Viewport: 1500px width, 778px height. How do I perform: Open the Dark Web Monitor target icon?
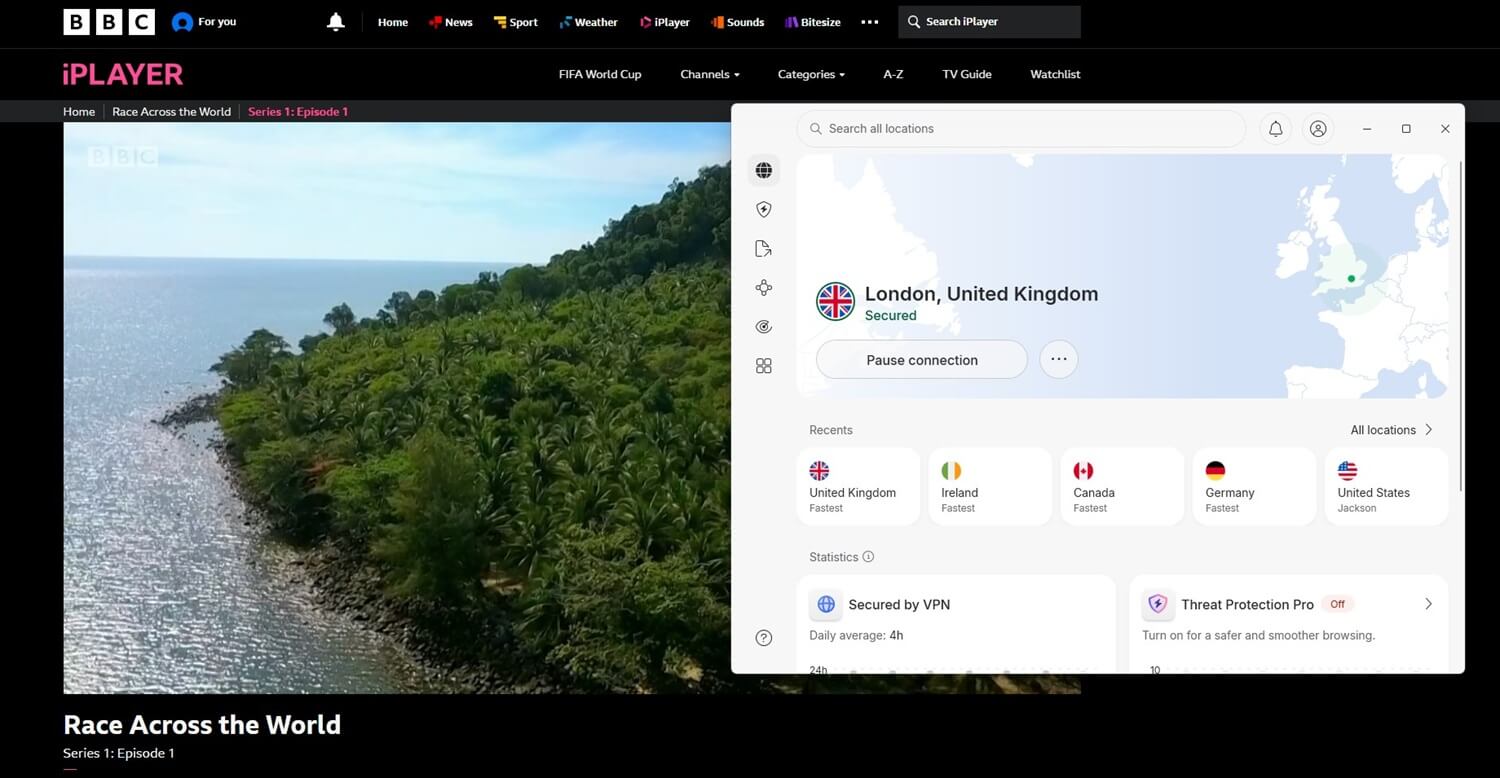pyautogui.click(x=764, y=327)
